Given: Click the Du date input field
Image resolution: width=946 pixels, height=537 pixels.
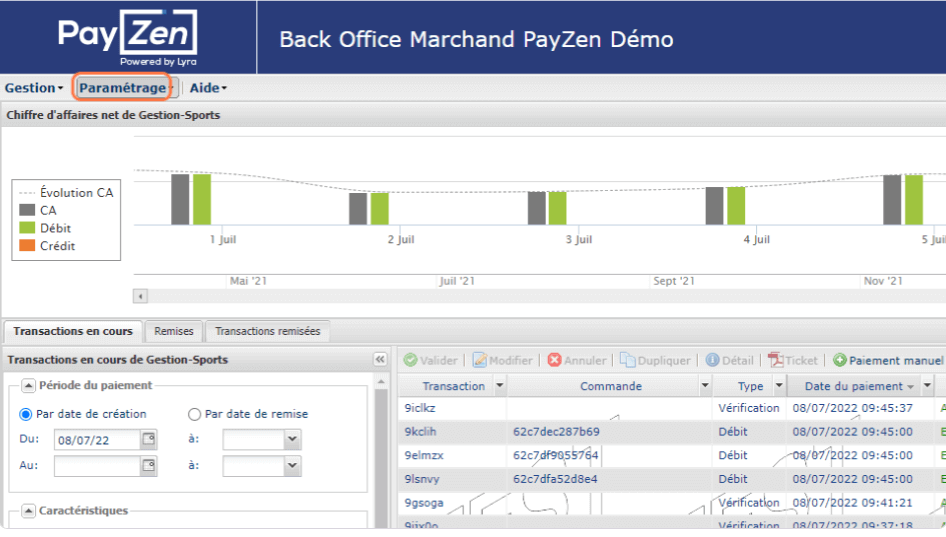Looking at the screenshot, I should pos(97,439).
